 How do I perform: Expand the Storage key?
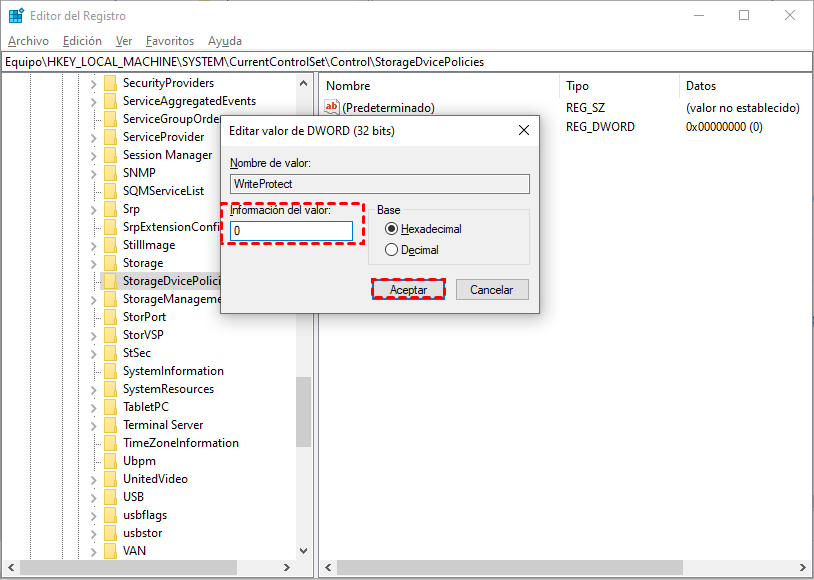(93, 264)
